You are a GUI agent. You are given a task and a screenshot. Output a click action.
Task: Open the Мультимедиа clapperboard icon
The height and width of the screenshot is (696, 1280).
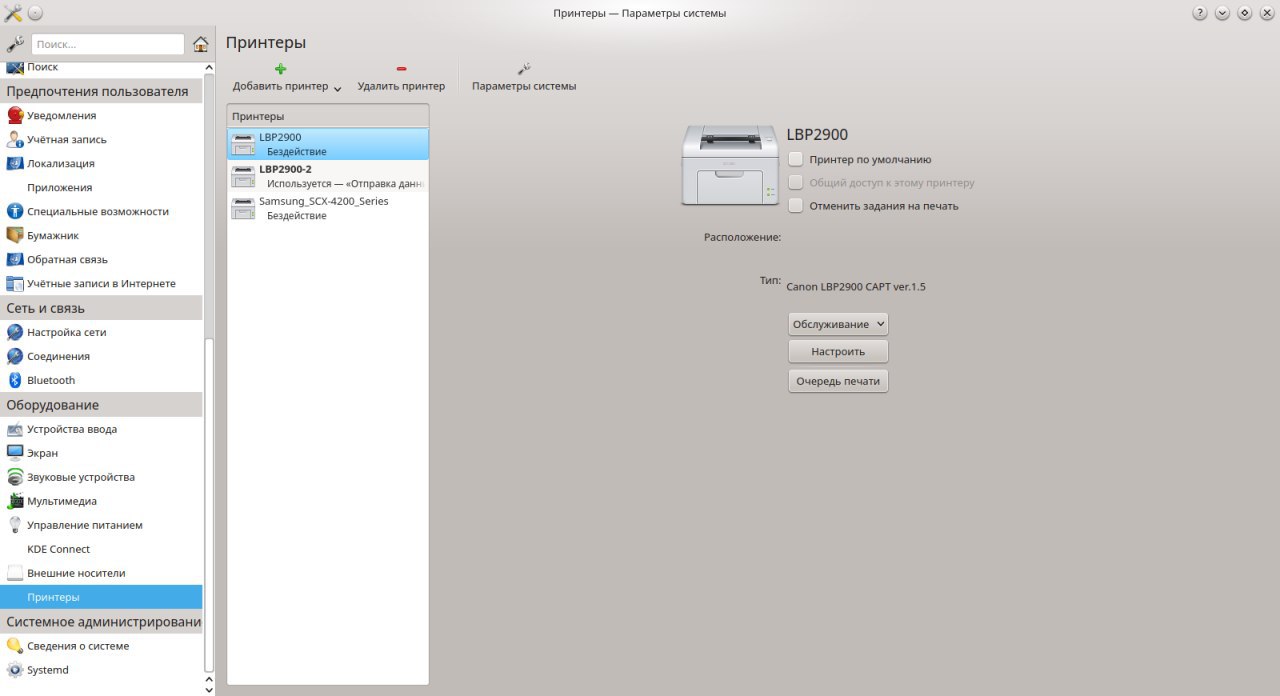(x=15, y=501)
